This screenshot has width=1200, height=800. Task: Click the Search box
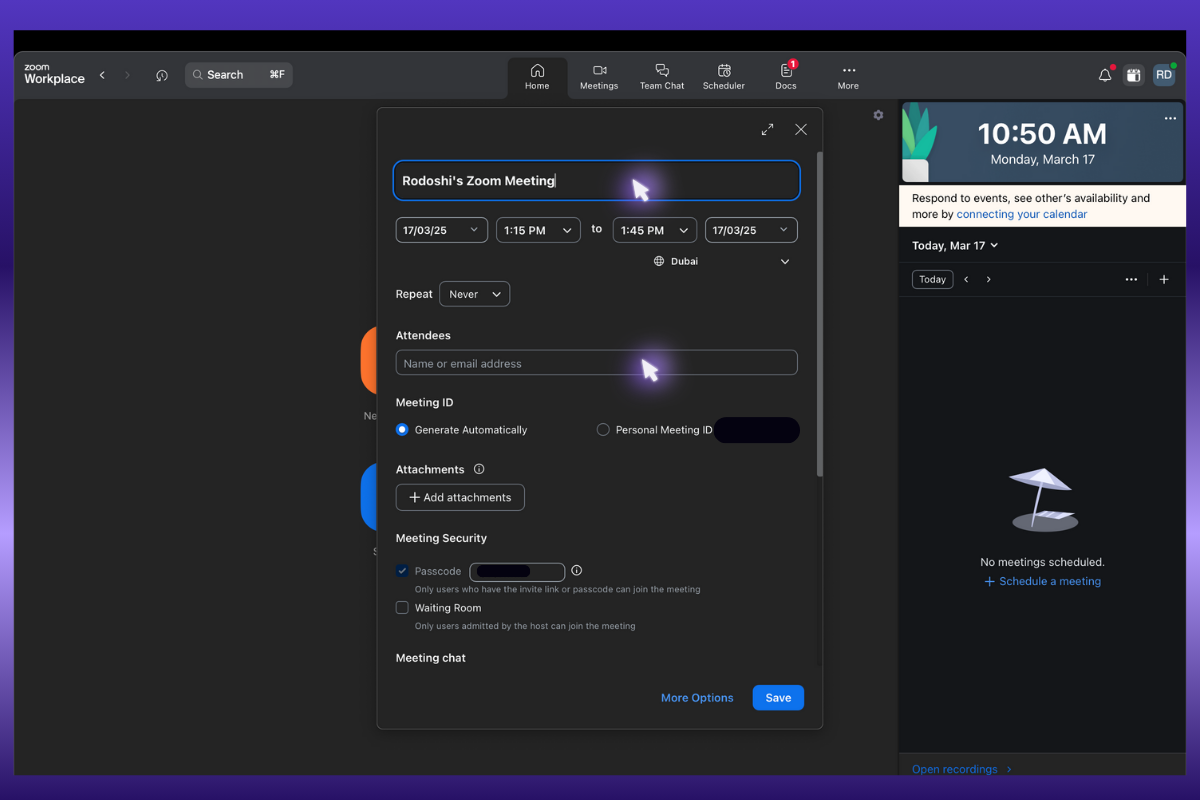(x=239, y=75)
